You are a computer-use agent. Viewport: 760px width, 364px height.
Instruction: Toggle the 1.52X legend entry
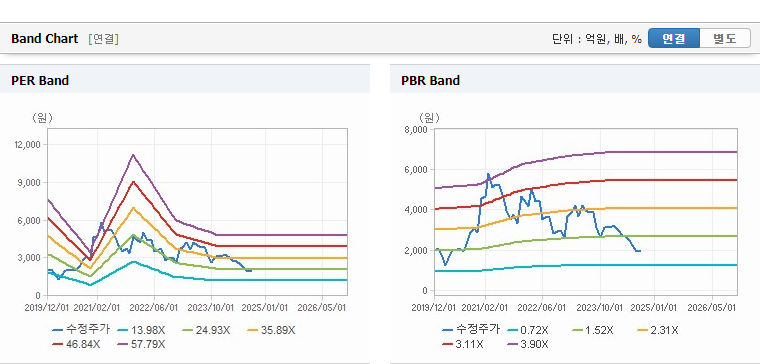[592, 330]
